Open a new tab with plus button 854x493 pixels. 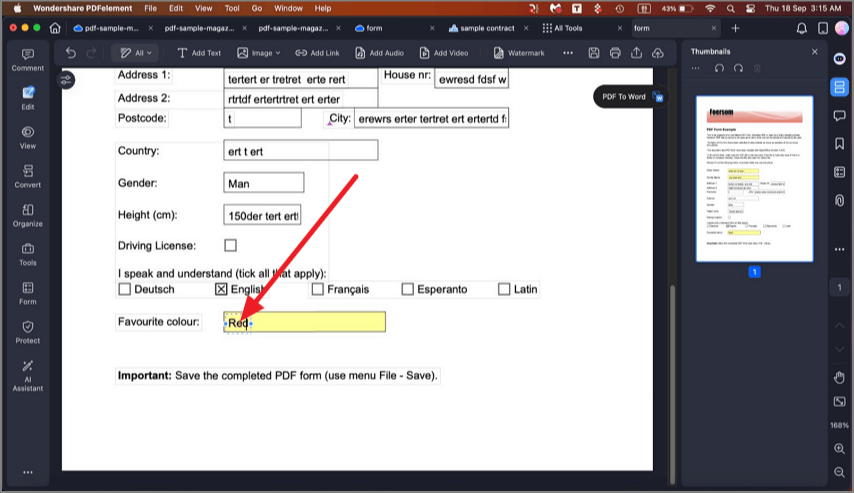tap(735, 28)
